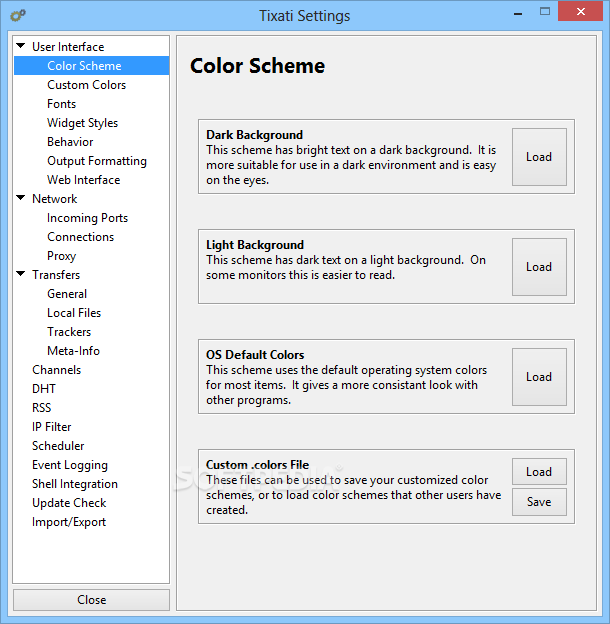Select Color Scheme in the settings tree
Viewport: 610px width, 624px height.
click(84, 66)
